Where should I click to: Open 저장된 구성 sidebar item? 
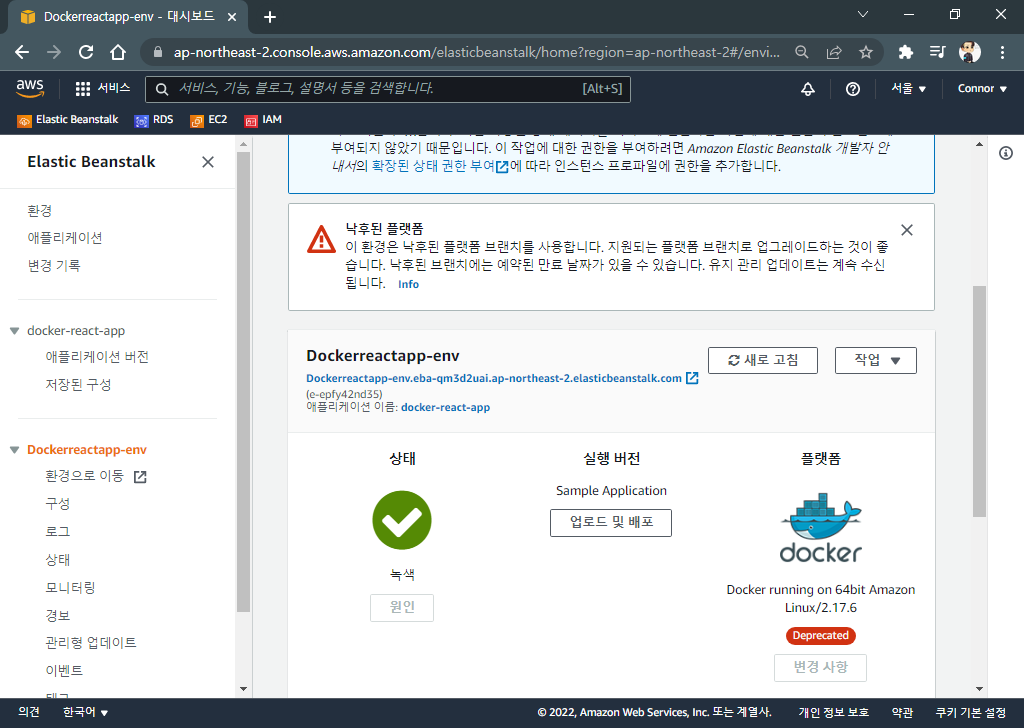click(78, 385)
